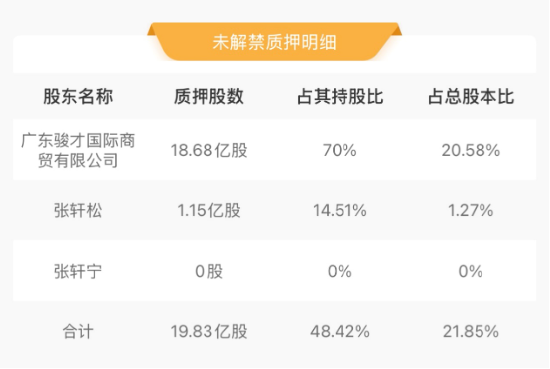Select the 质押股数 column header
550x369 pixels.
point(209,96)
